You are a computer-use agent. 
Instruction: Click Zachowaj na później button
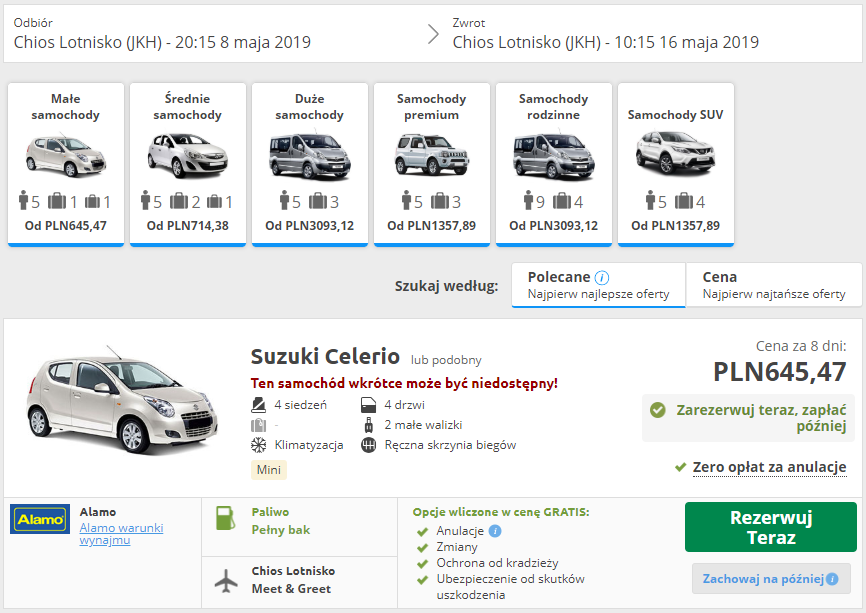pyautogui.click(x=771, y=579)
